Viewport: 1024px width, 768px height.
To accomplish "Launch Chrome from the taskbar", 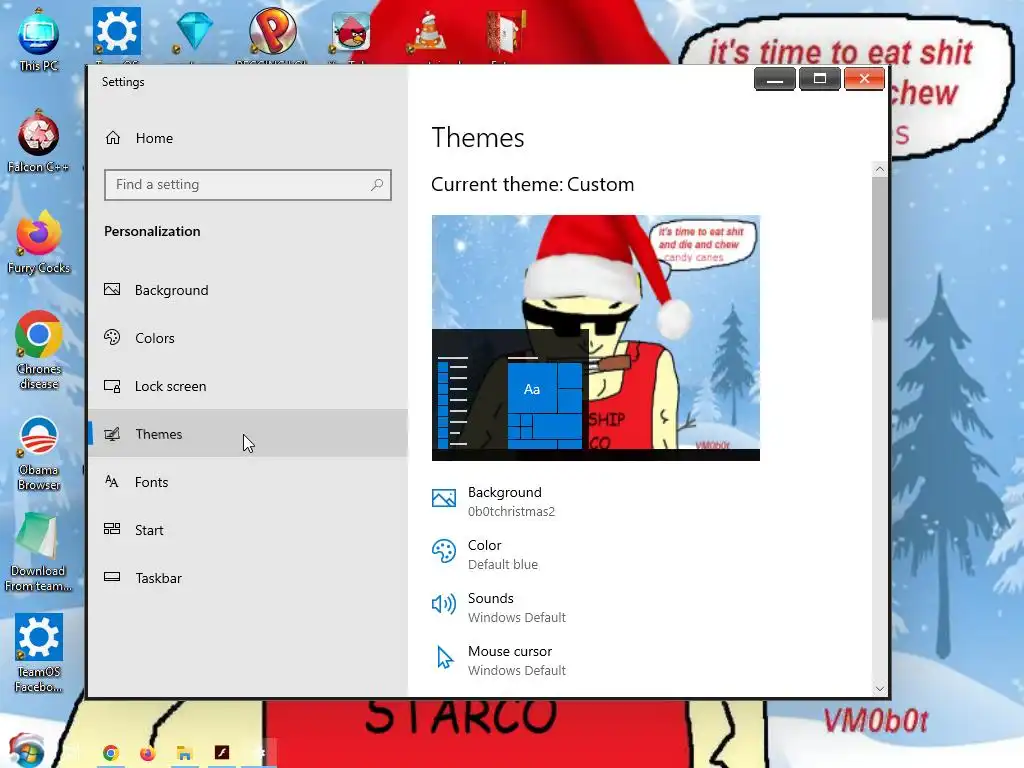I will click(111, 753).
